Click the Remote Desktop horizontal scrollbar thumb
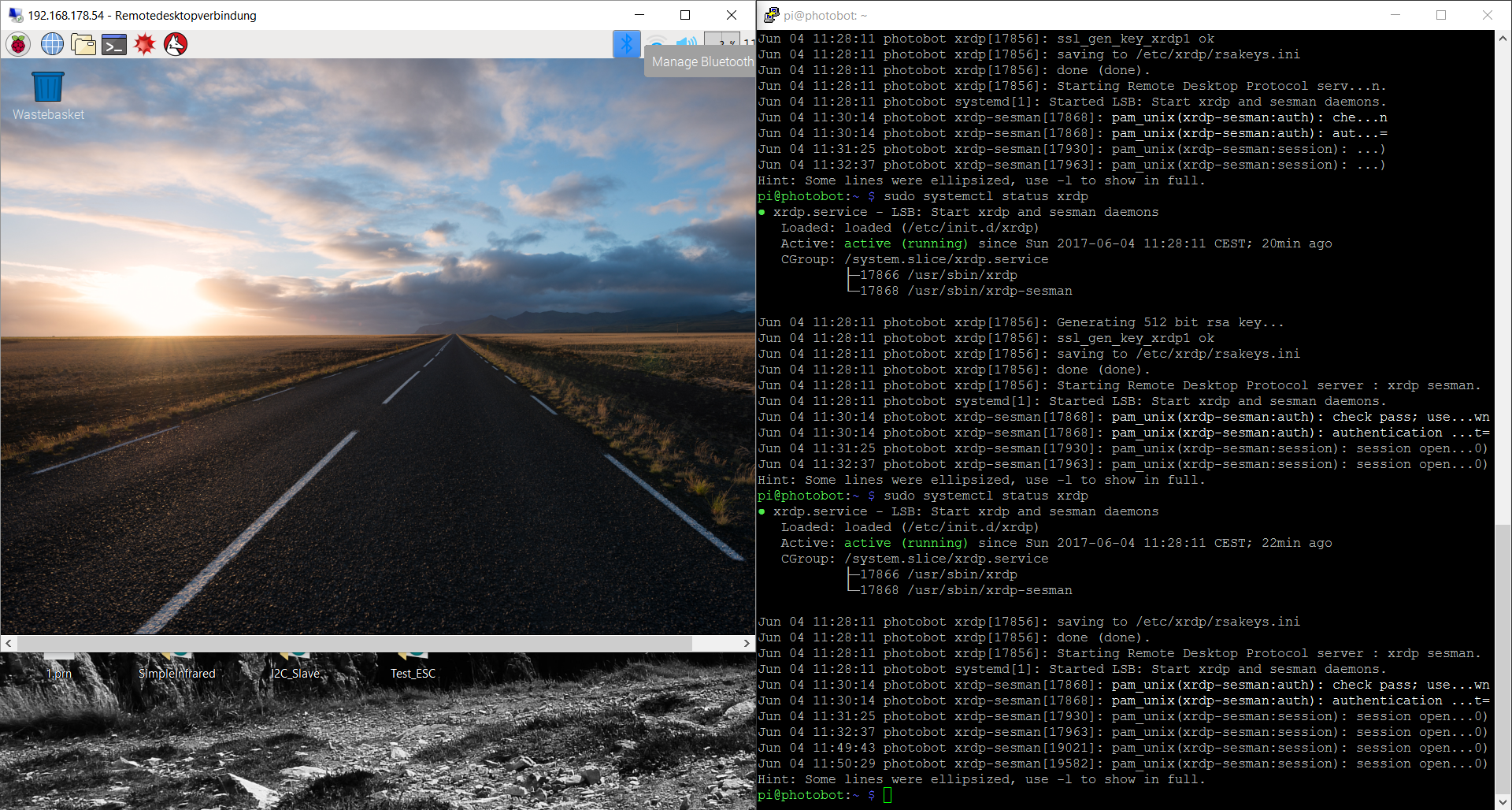The width and height of the screenshot is (1512, 810). 354,643
